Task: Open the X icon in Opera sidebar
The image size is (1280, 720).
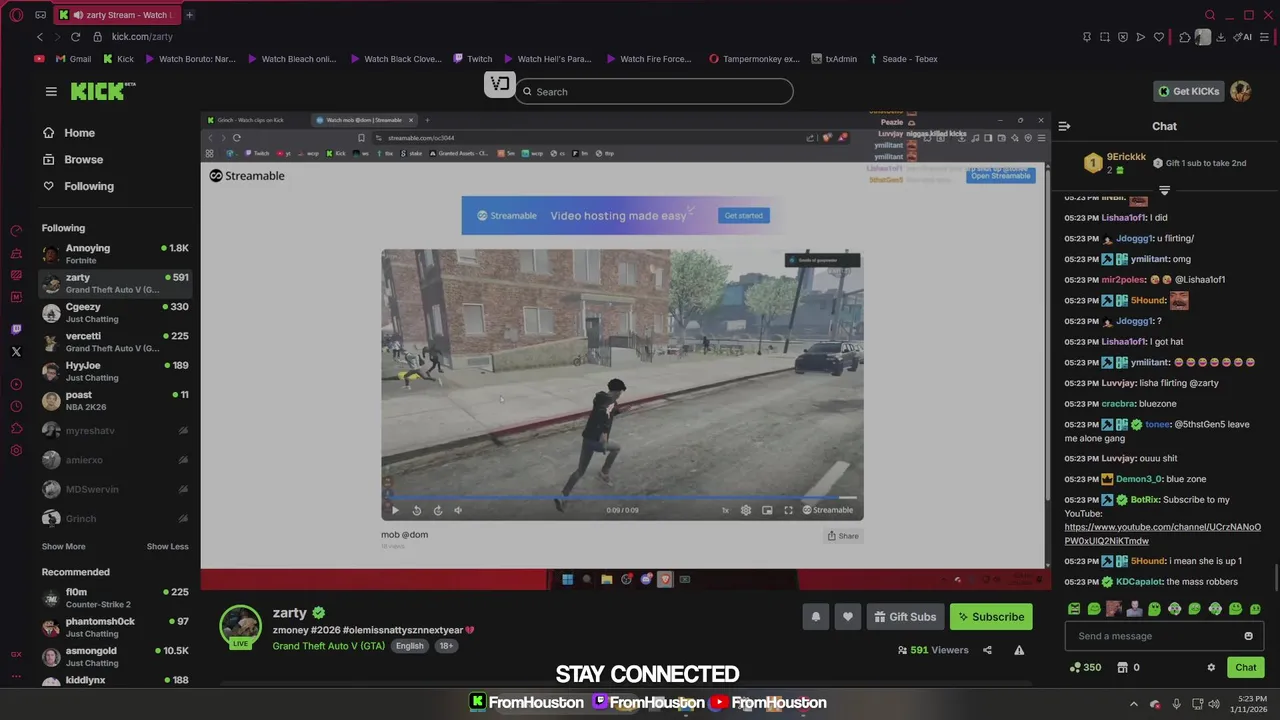Action: [16, 352]
